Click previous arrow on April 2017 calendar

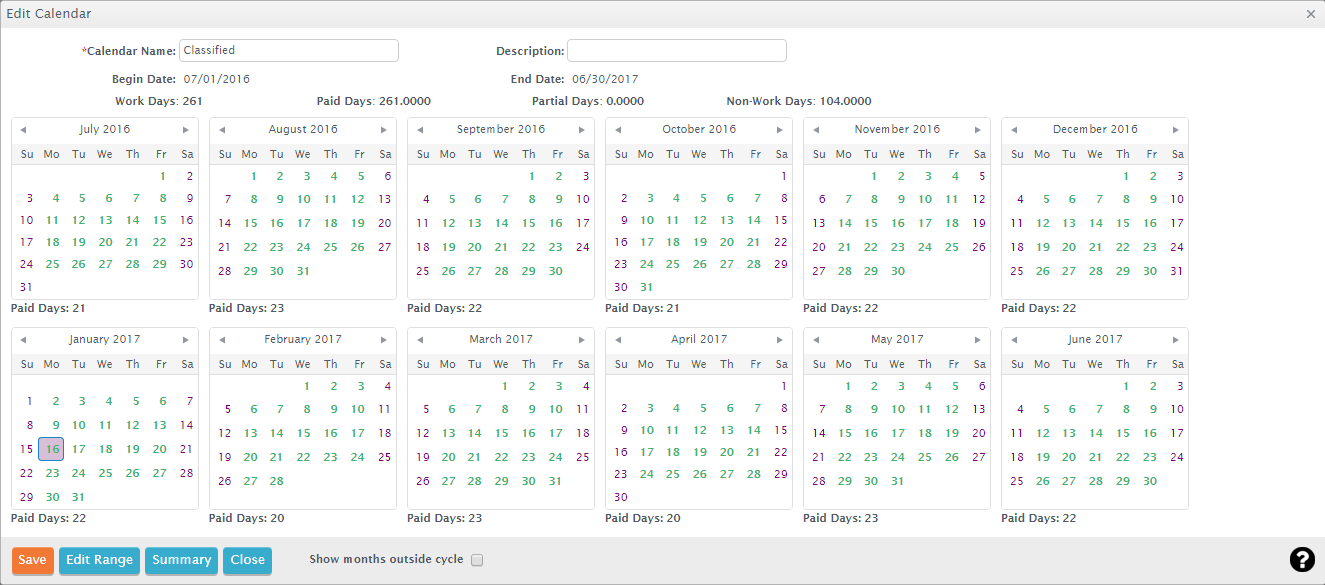(617, 340)
